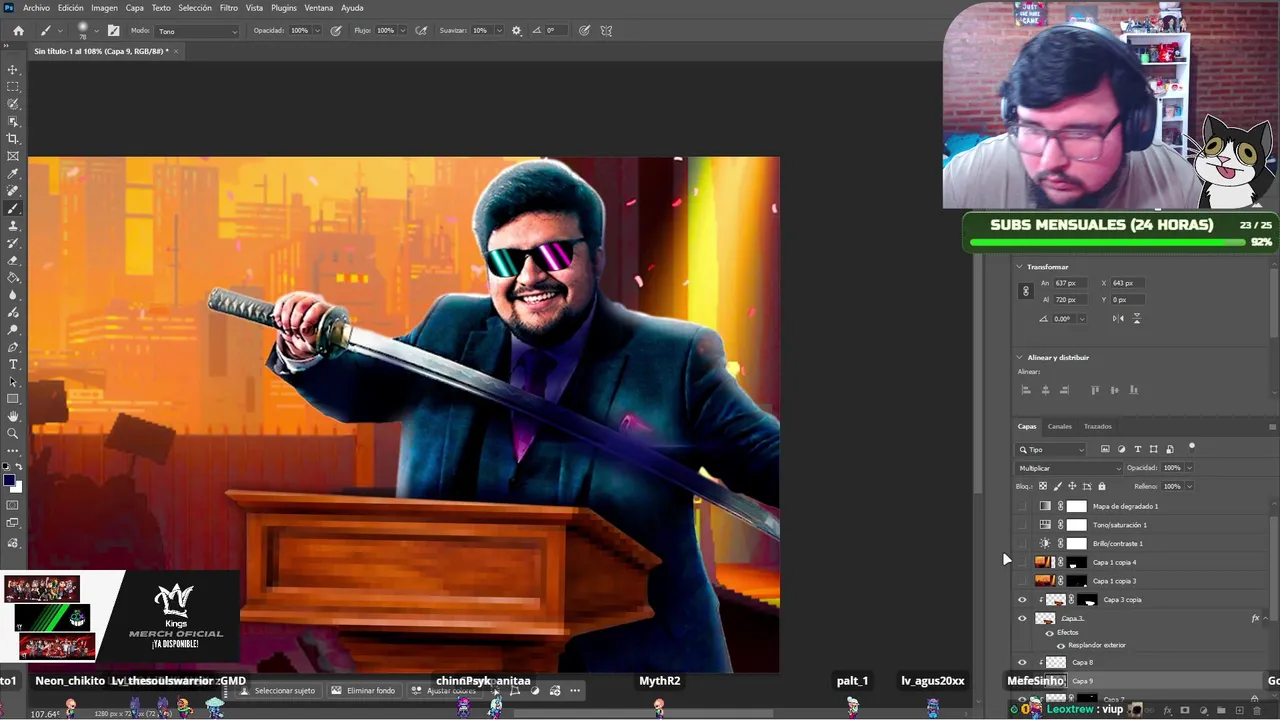The height and width of the screenshot is (720, 1280).
Task: Open the Archivo menu
Action: 36,8
